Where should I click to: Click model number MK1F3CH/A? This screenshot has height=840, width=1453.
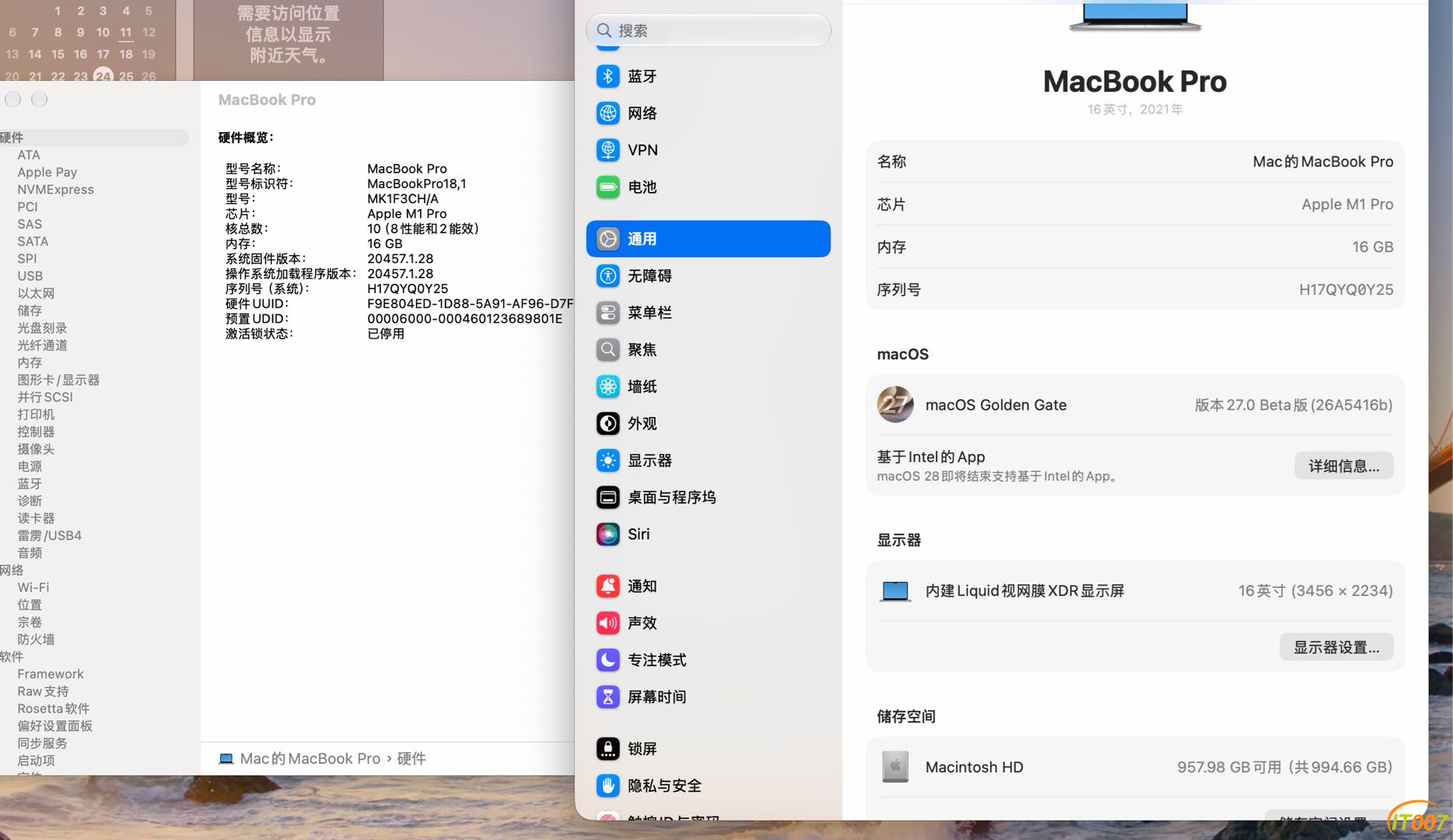403,198
